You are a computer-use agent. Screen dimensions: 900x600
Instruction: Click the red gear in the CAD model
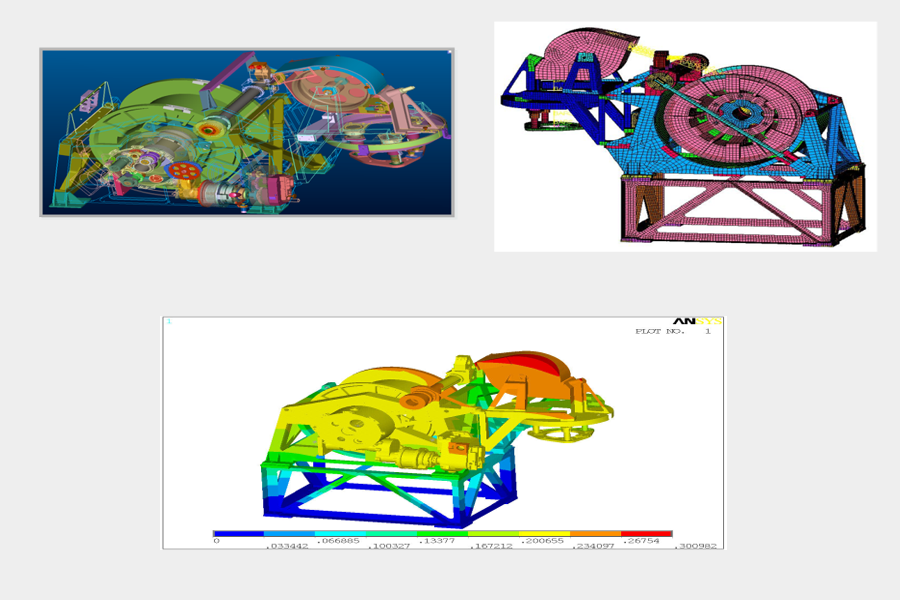click(x=183, y=172)
